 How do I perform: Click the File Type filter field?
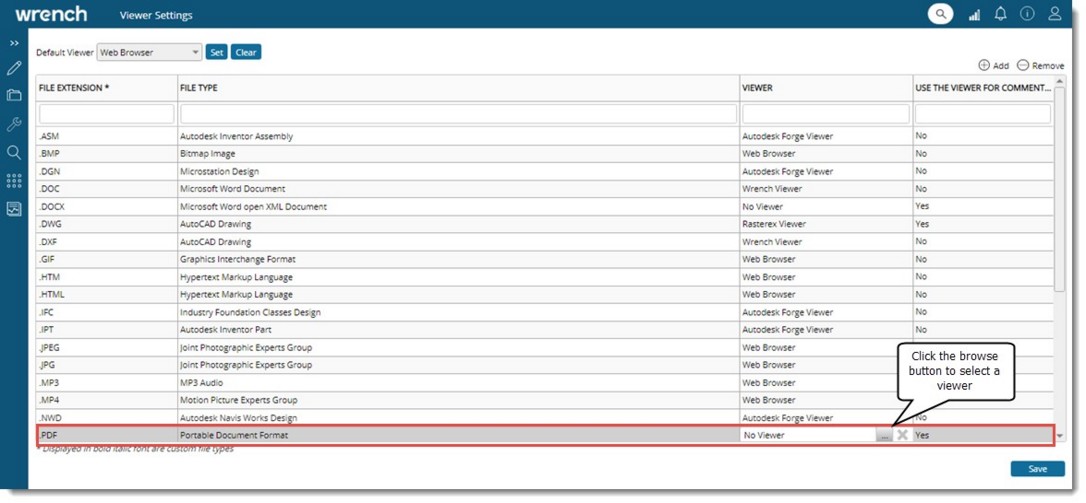pos(458,115)
